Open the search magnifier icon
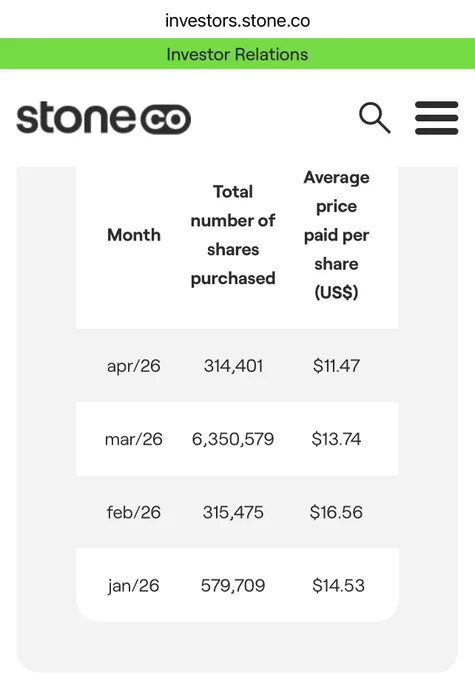475x680 pixels. pos(375,118)
